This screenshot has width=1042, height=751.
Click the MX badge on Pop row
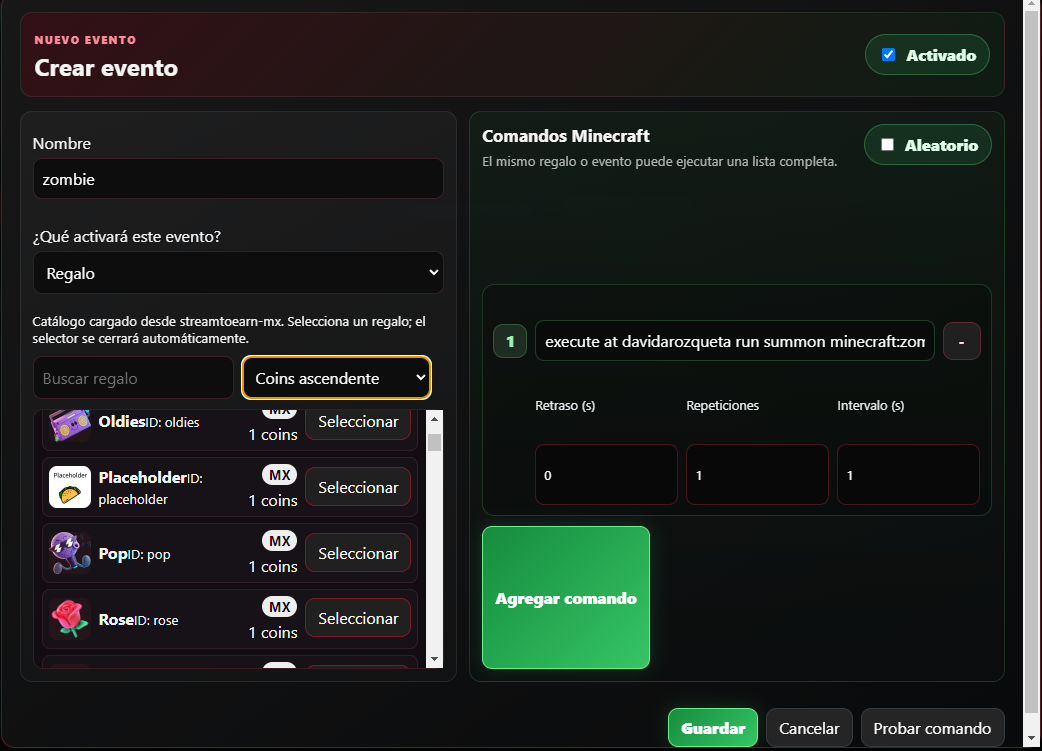[x=280, y=540]
